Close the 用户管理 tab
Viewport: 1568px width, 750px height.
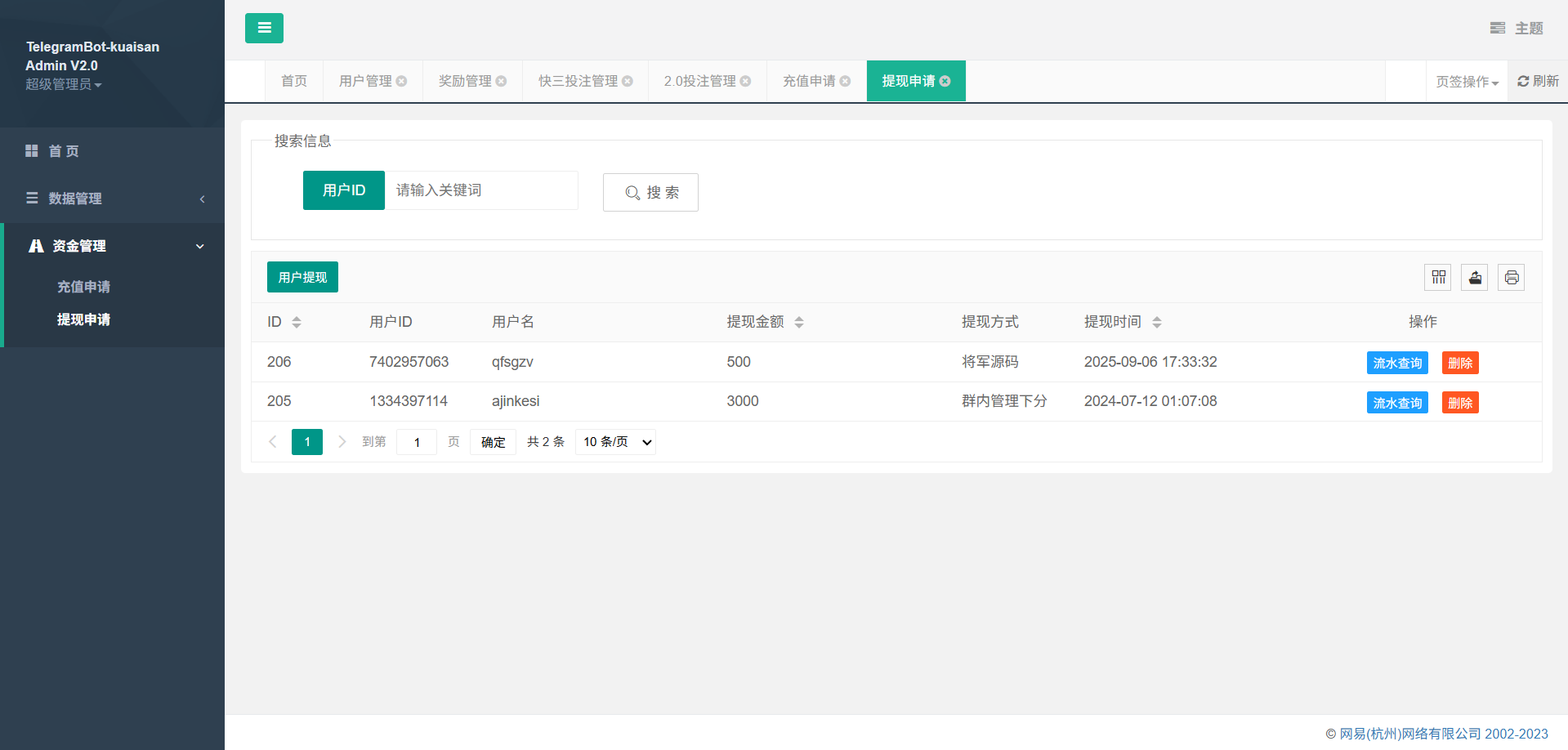pyautogui.click(x=401, y=81)
